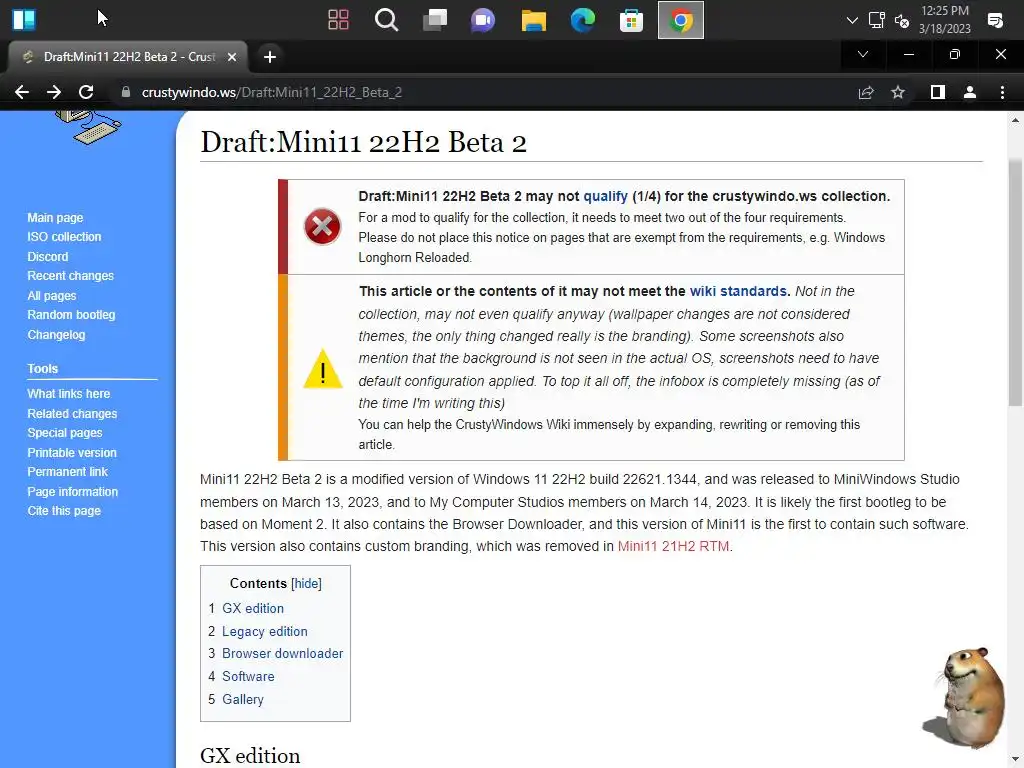Image resolution: width=1024 pixels, height=768 pixels.
Task: Visit a Random bootleg page
Action: 71,315
